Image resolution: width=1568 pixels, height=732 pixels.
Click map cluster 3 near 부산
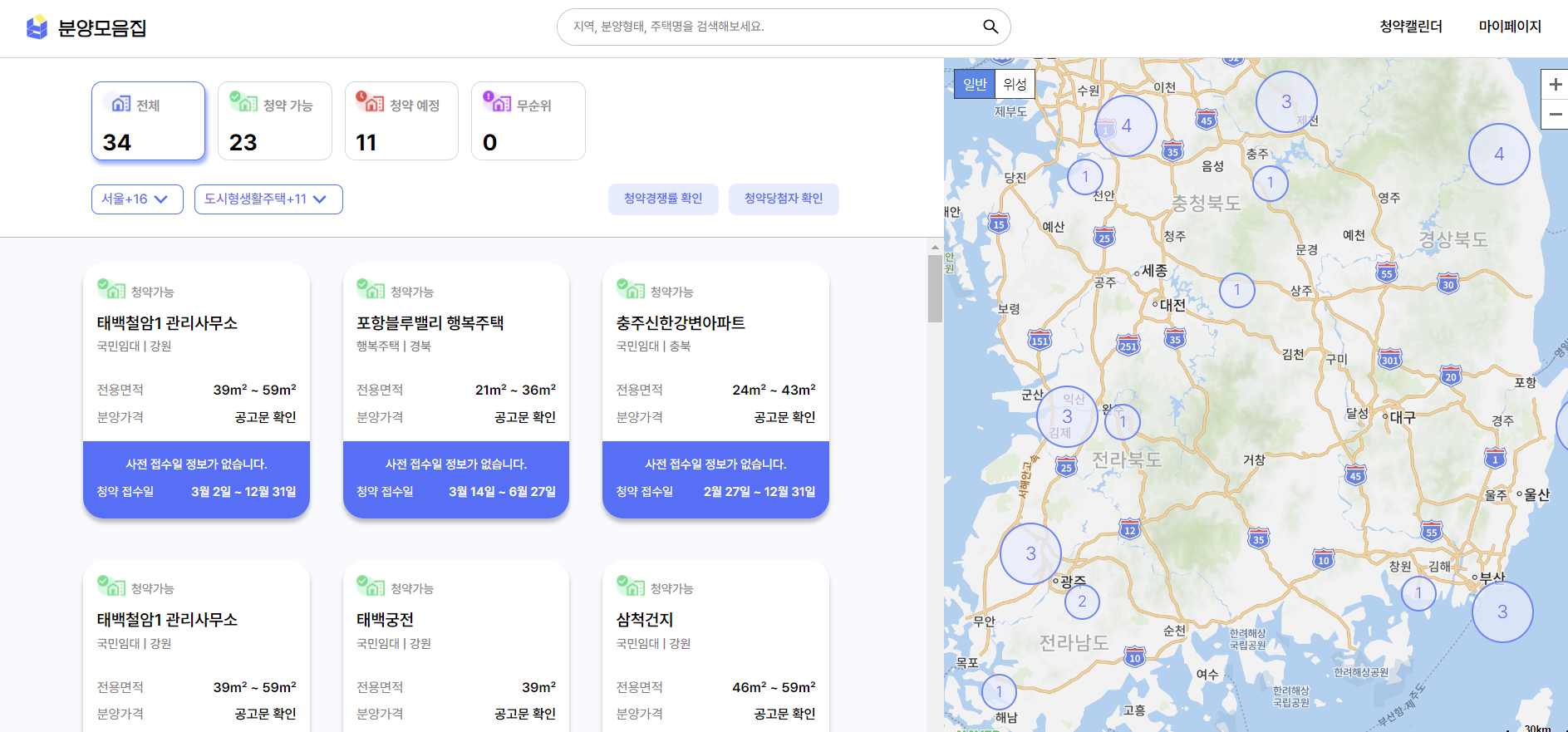click(1502, 612)
